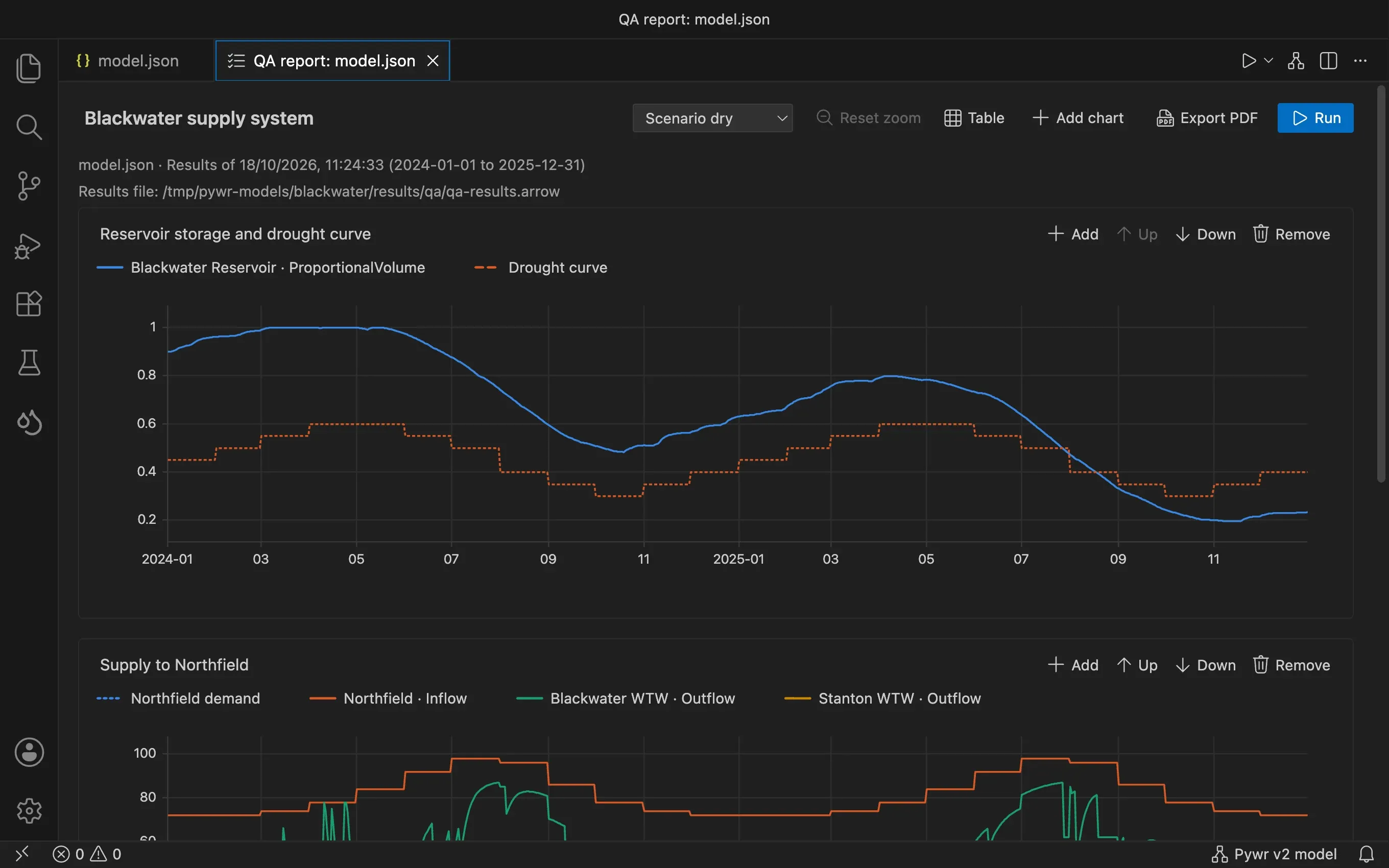Screen dimensions: 1389x868
Task: Open the network schematic icon in editor toolbar
Action: (1296, 61)
